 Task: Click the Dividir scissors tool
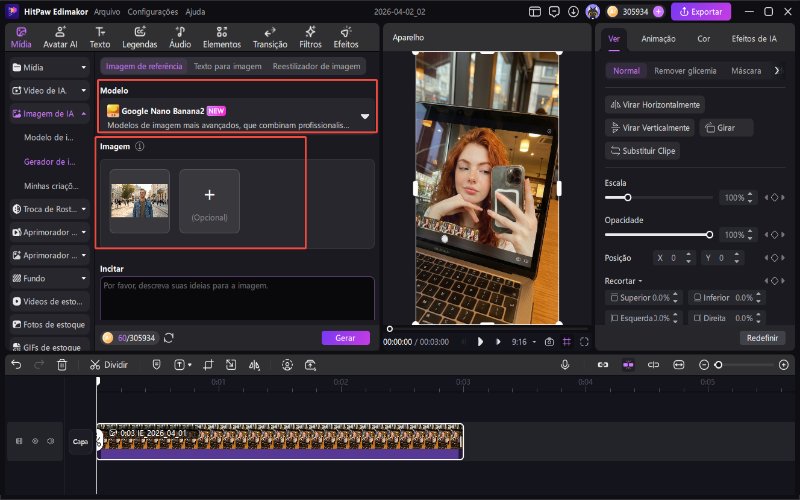108,365
